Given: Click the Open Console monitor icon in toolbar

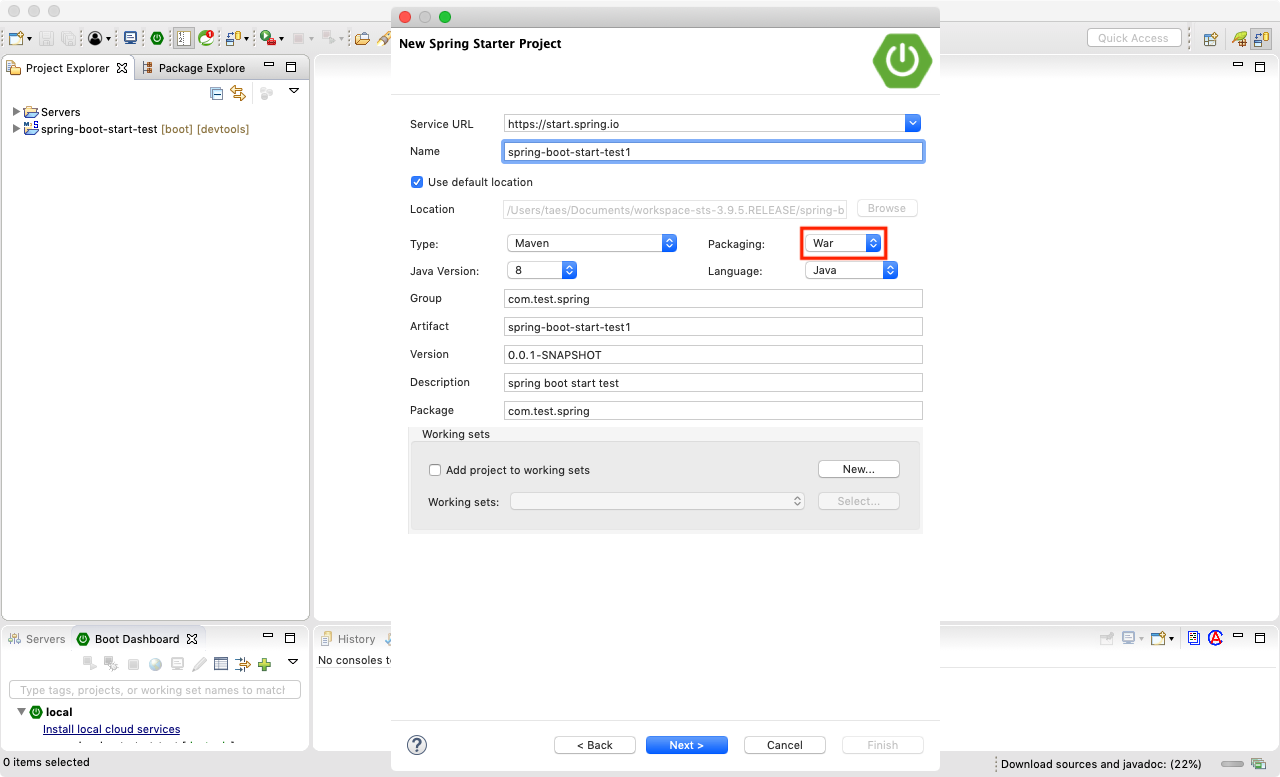Looking at the screenshot, I should 130,38.
